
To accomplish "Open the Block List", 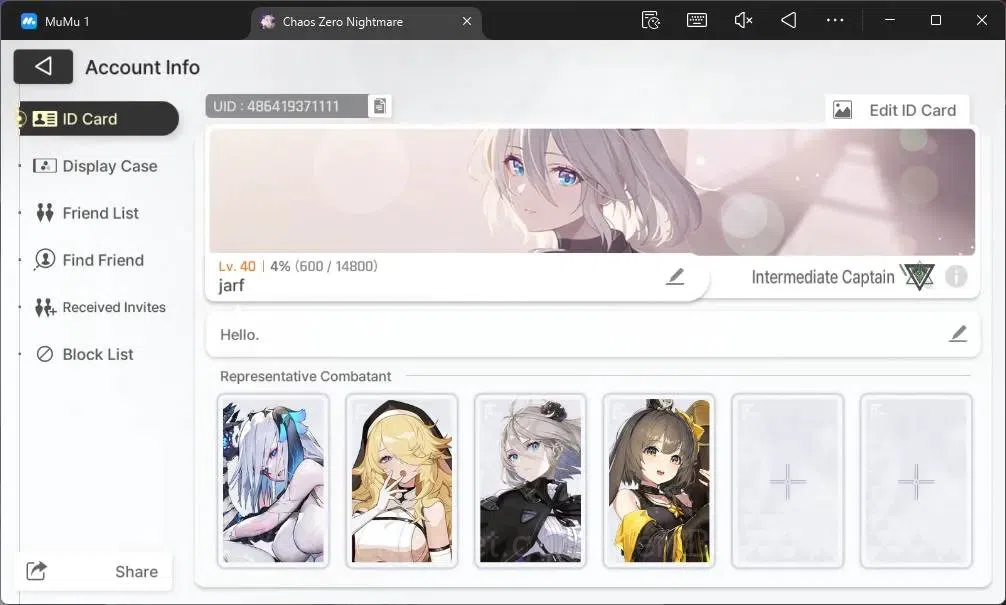I will (x=85, y=354).
